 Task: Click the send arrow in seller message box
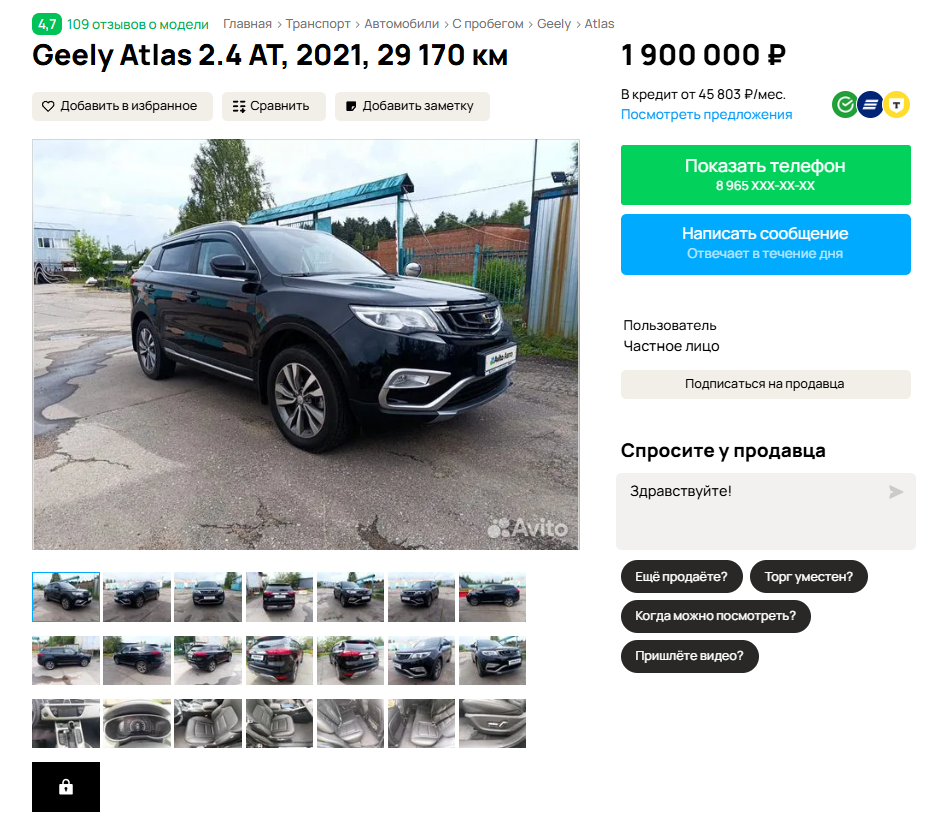[x=896, y=492]
